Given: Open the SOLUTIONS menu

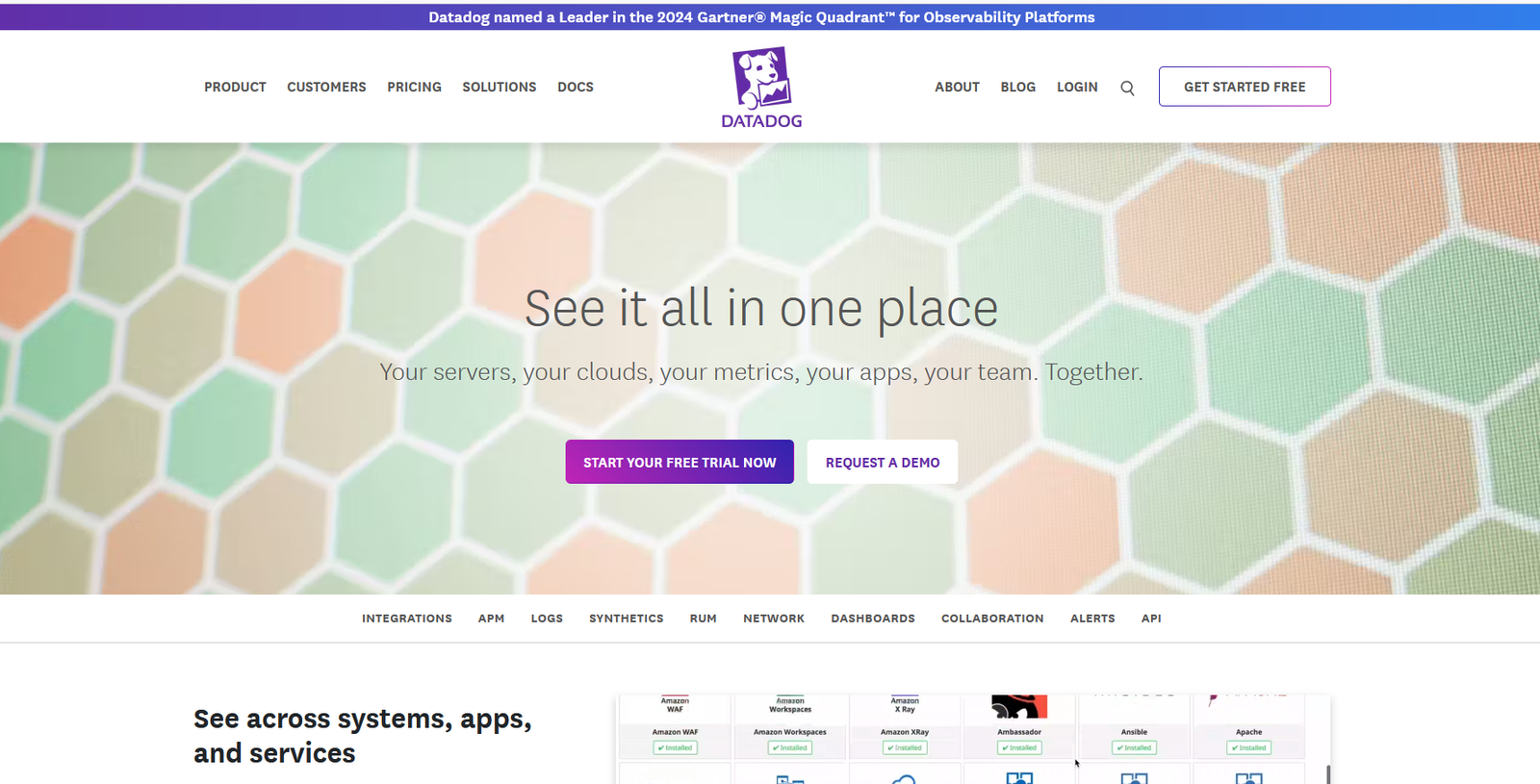Looking at the screenshot, I should [x=499, y=87].
